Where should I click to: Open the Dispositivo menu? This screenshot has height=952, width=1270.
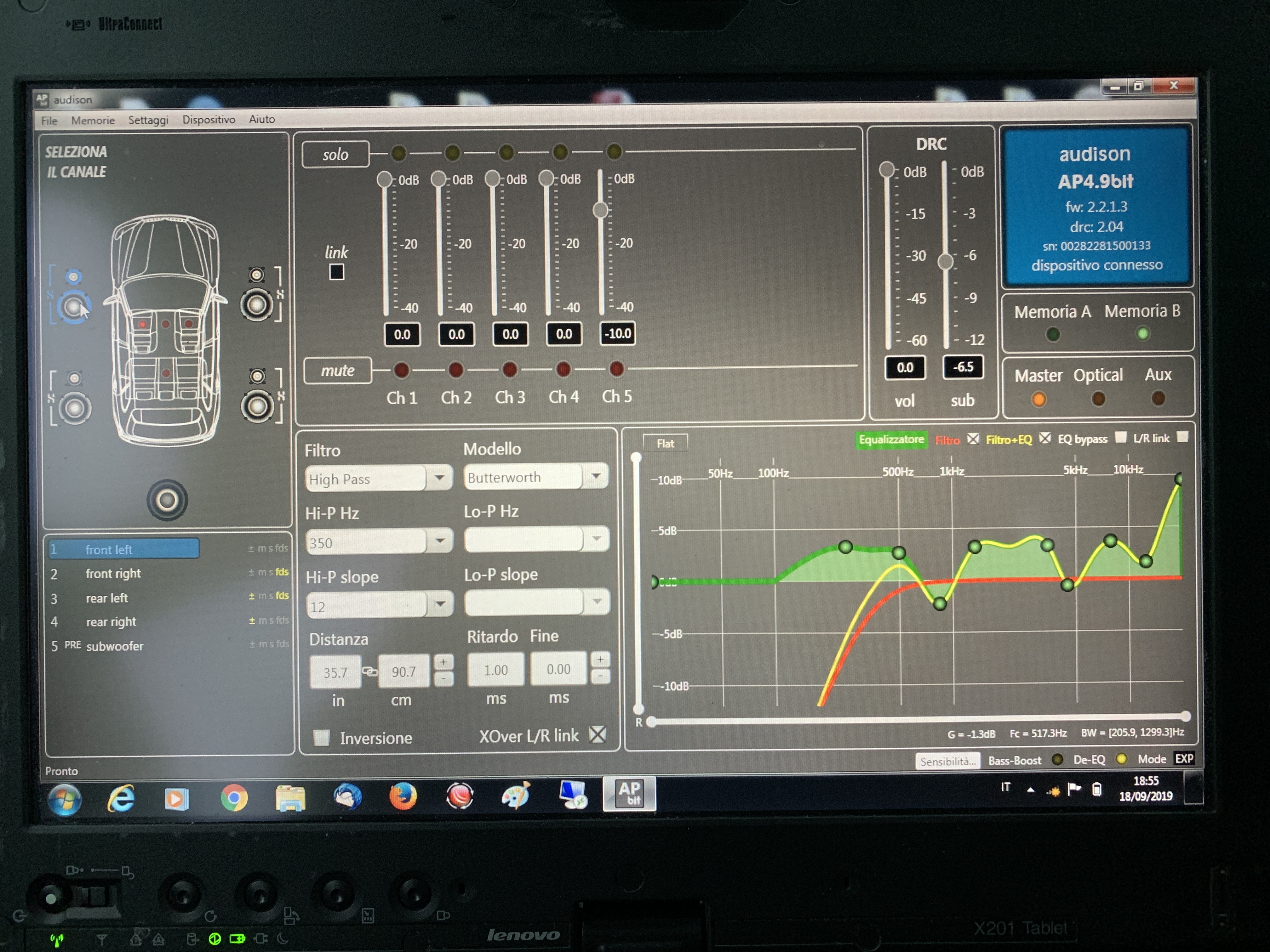(209, 119)
